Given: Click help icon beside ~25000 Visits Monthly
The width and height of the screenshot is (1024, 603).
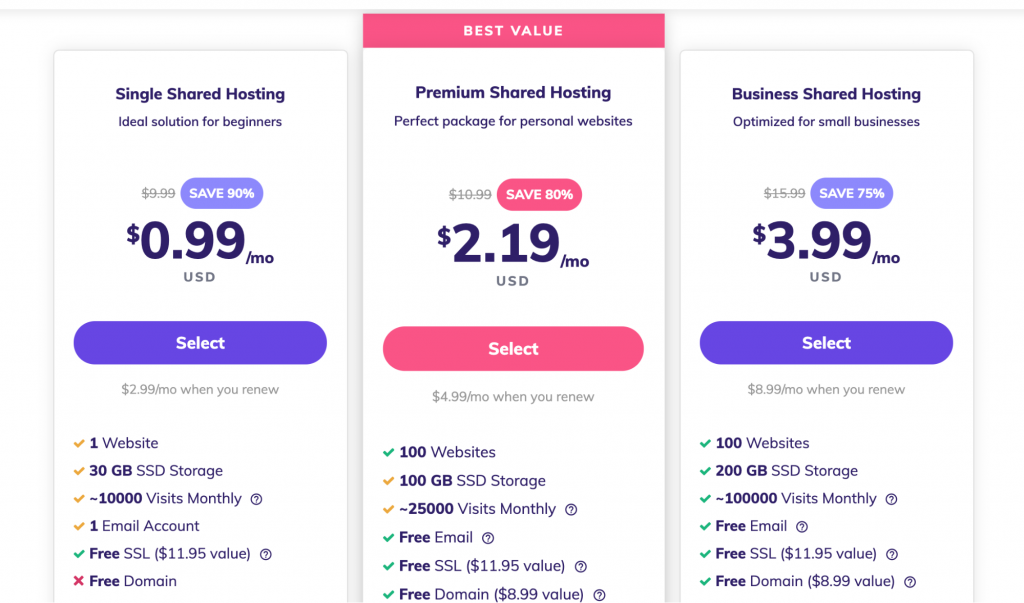Looking at the screenshot, I should coord(571,509).
